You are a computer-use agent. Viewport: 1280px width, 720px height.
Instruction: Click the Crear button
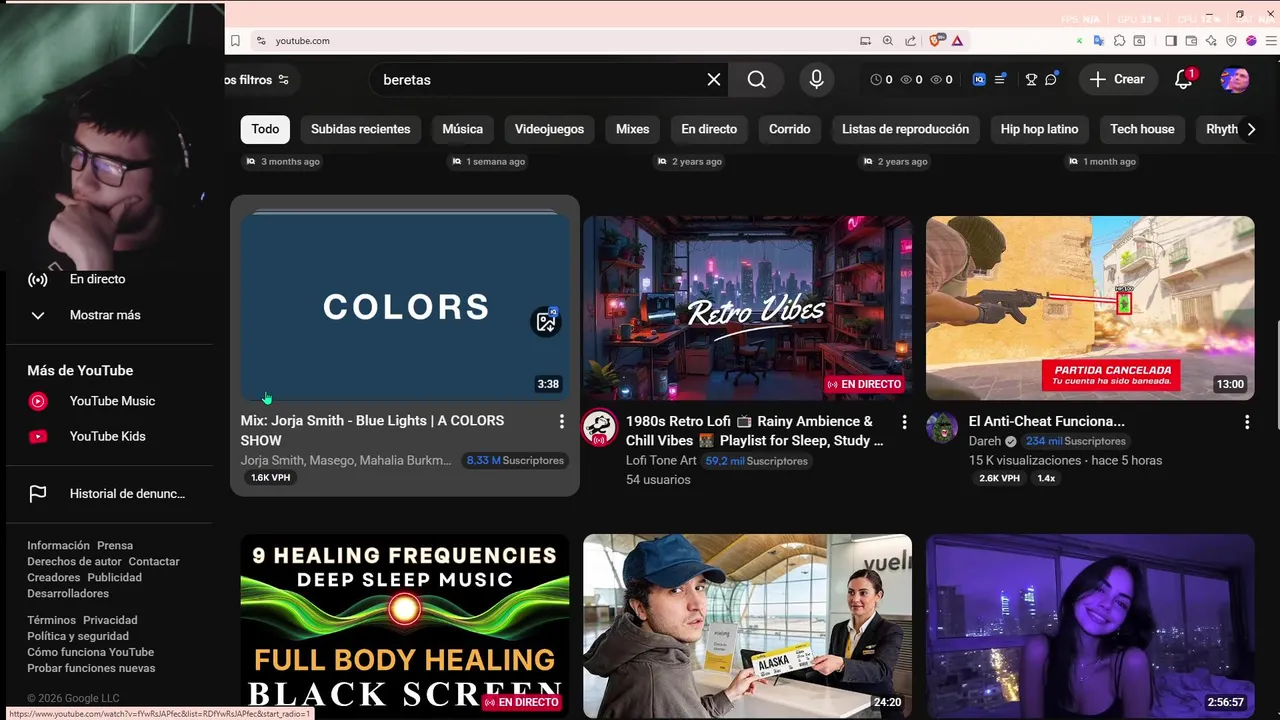pyautogui.click(x=1117, y=80)
